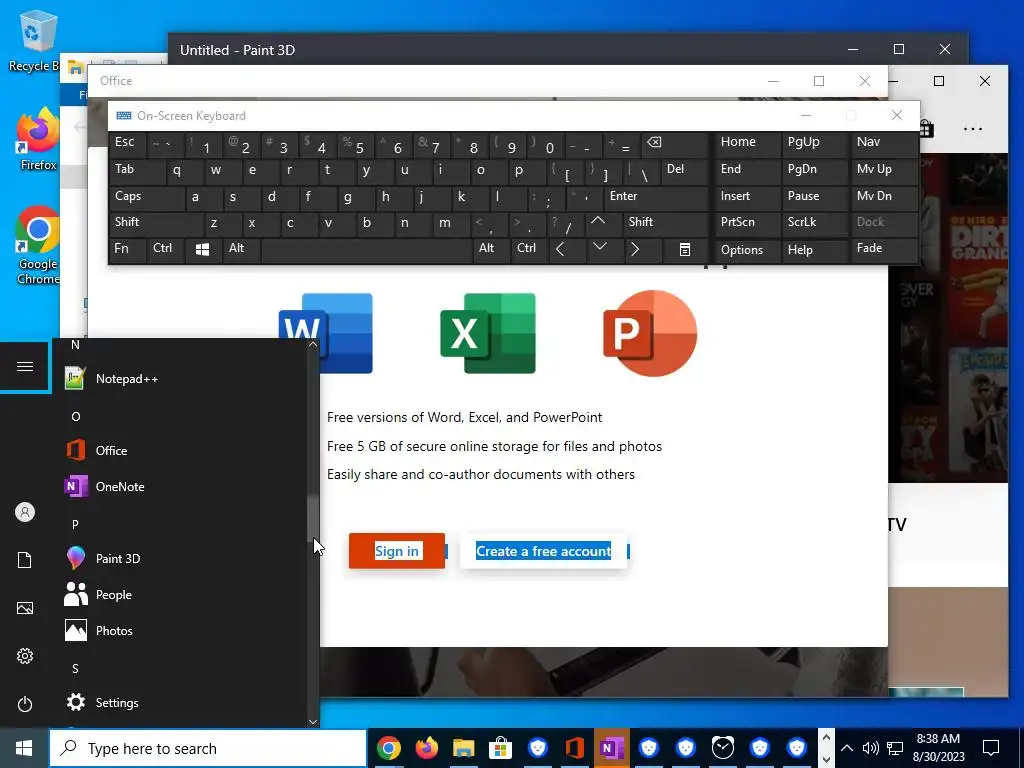This screenshot has height=768, width=1024.
Task: Open the notification center on taskbar
Action: (991, 748)
